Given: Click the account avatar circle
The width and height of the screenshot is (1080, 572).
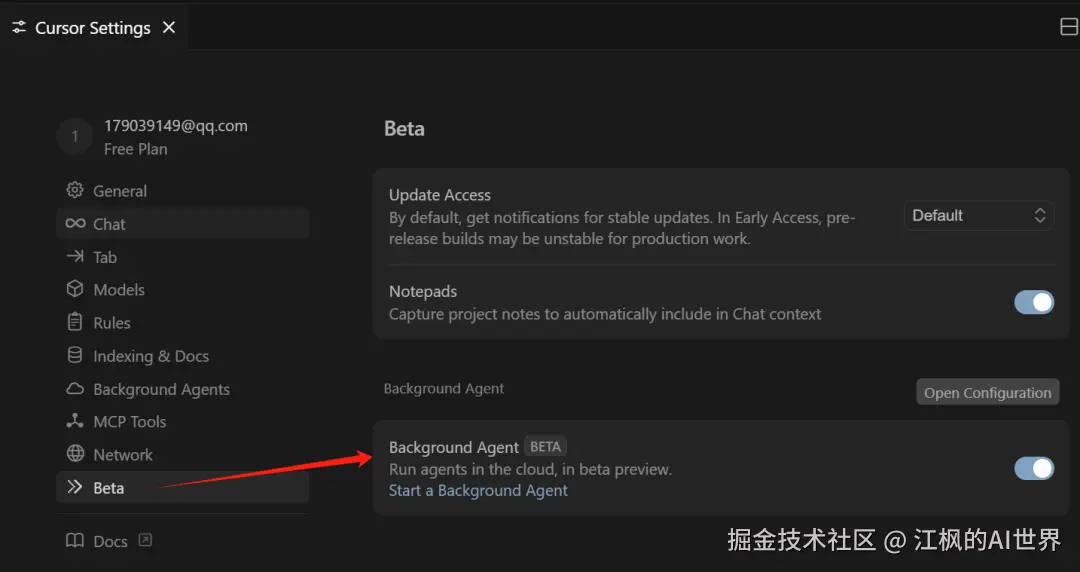Looking at the screenshot, I should tap(74, 137).
